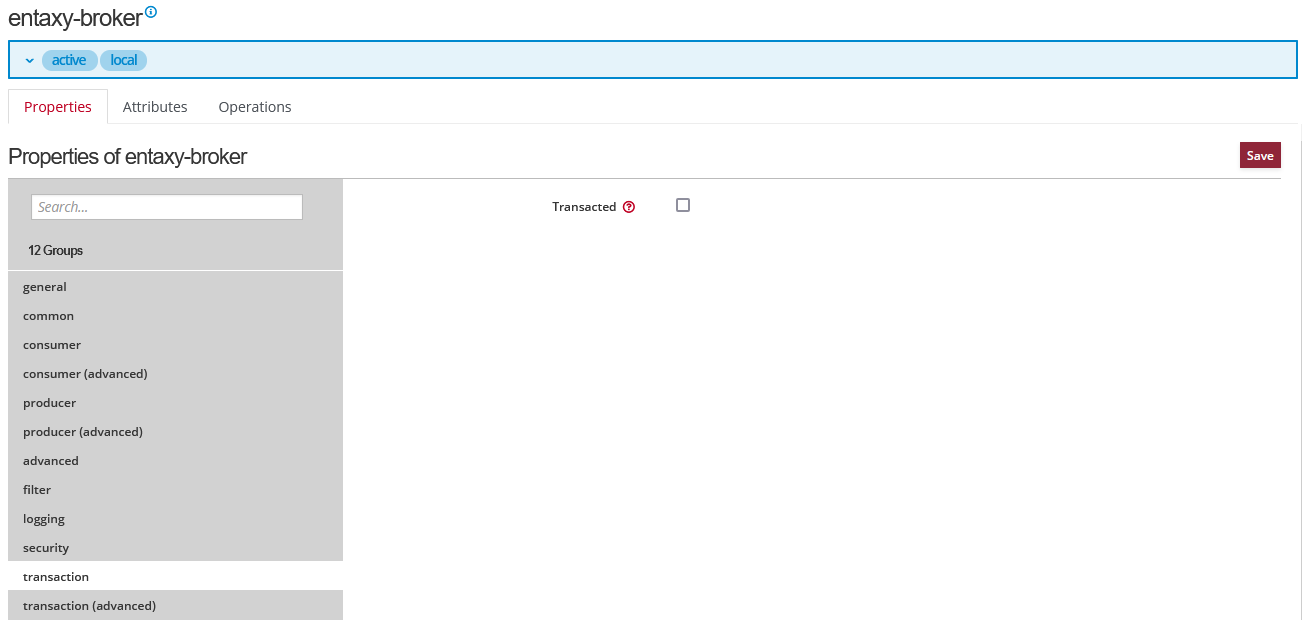Select the general property group
Screen dimensions: 1302x620
point(45,287)
